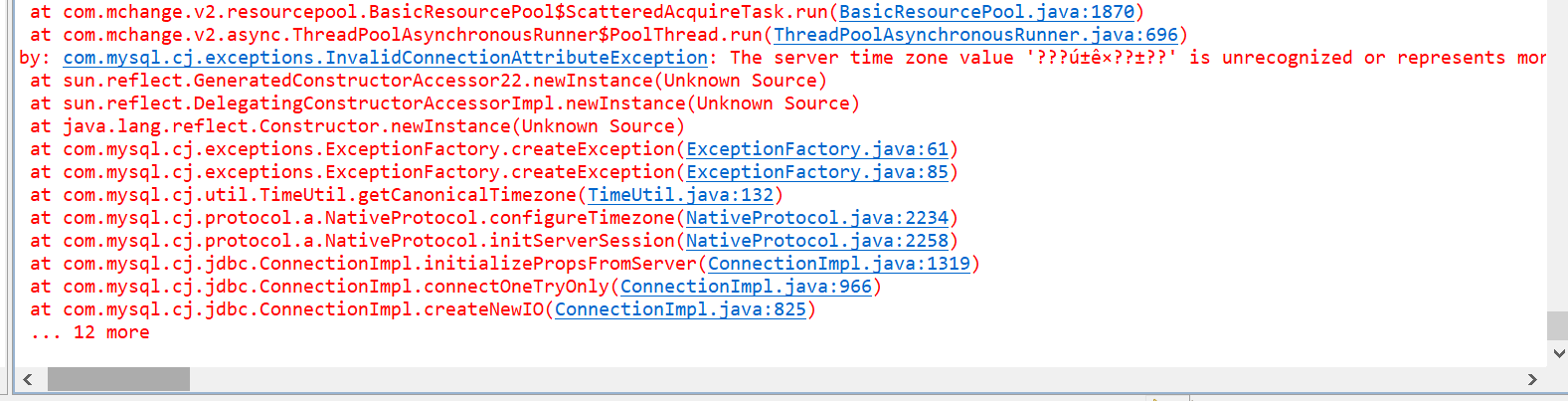Click DelegatingConstructorAccessorImpl.newInstance line
This screenshot has height=401, width=1568.
444,103
